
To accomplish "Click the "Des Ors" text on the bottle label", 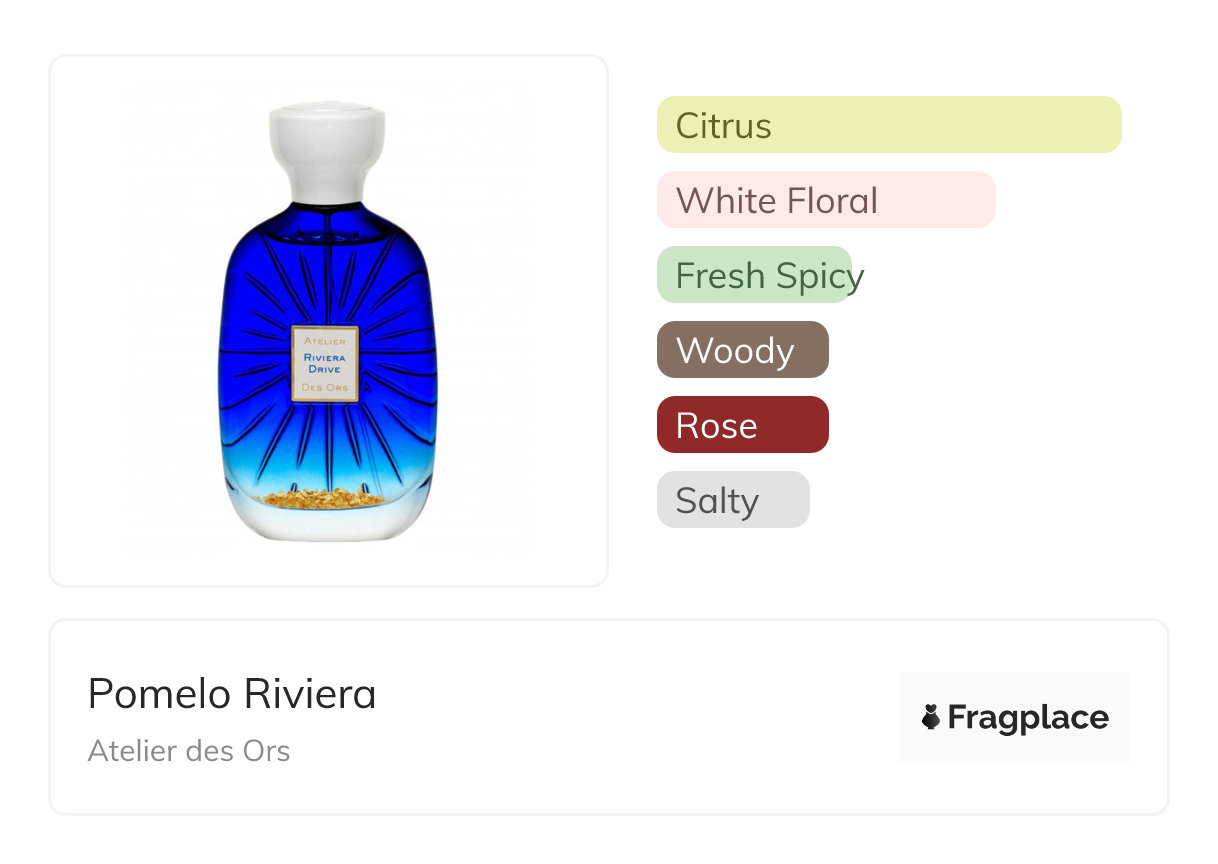I will 324,388.
